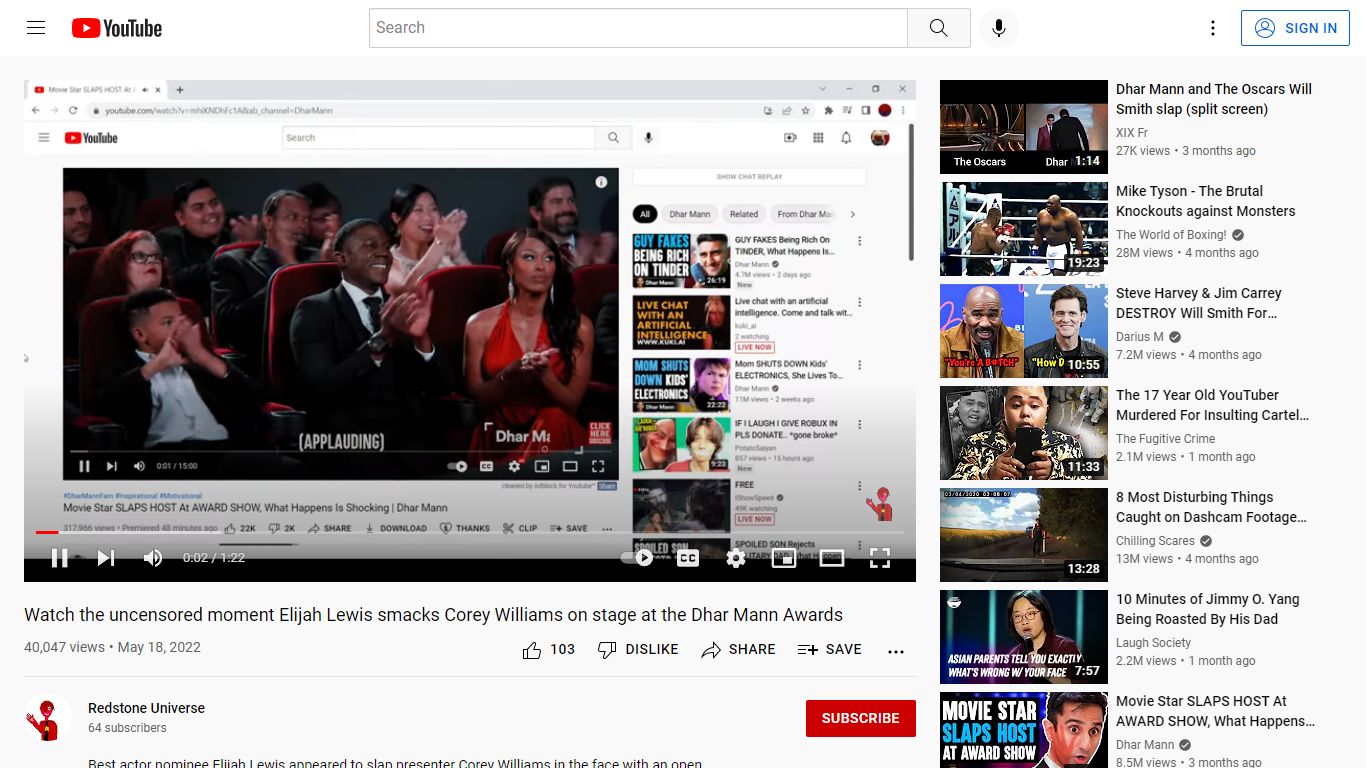The image size is (1366, 768).
Task: Click '8.5M views • 3 months ago' text
Action: (1188, 762)
